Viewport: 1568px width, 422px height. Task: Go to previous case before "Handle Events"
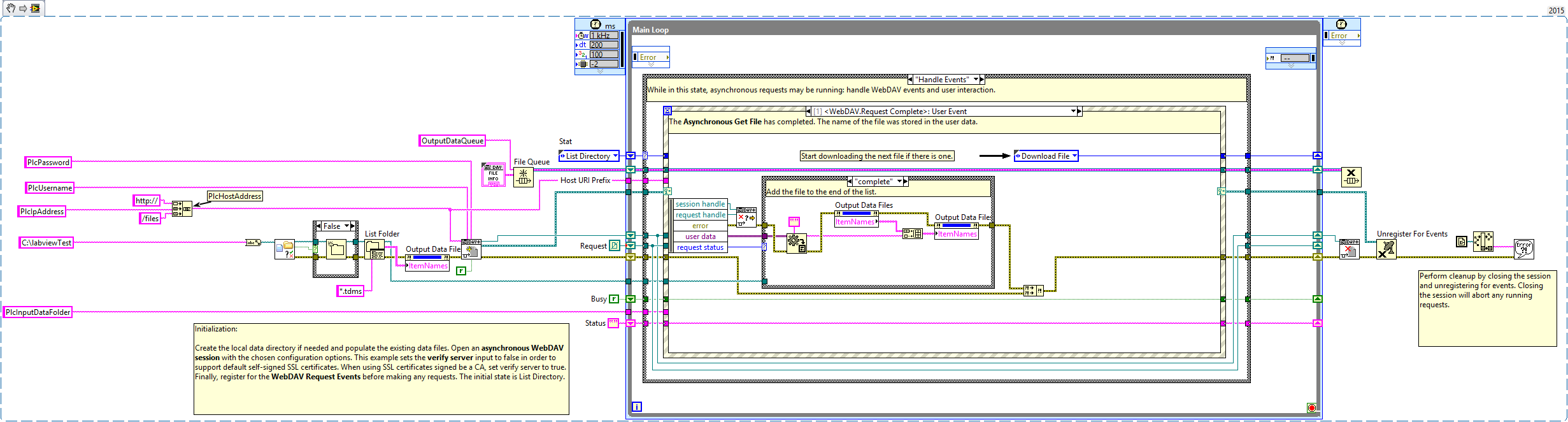point(910,80)
